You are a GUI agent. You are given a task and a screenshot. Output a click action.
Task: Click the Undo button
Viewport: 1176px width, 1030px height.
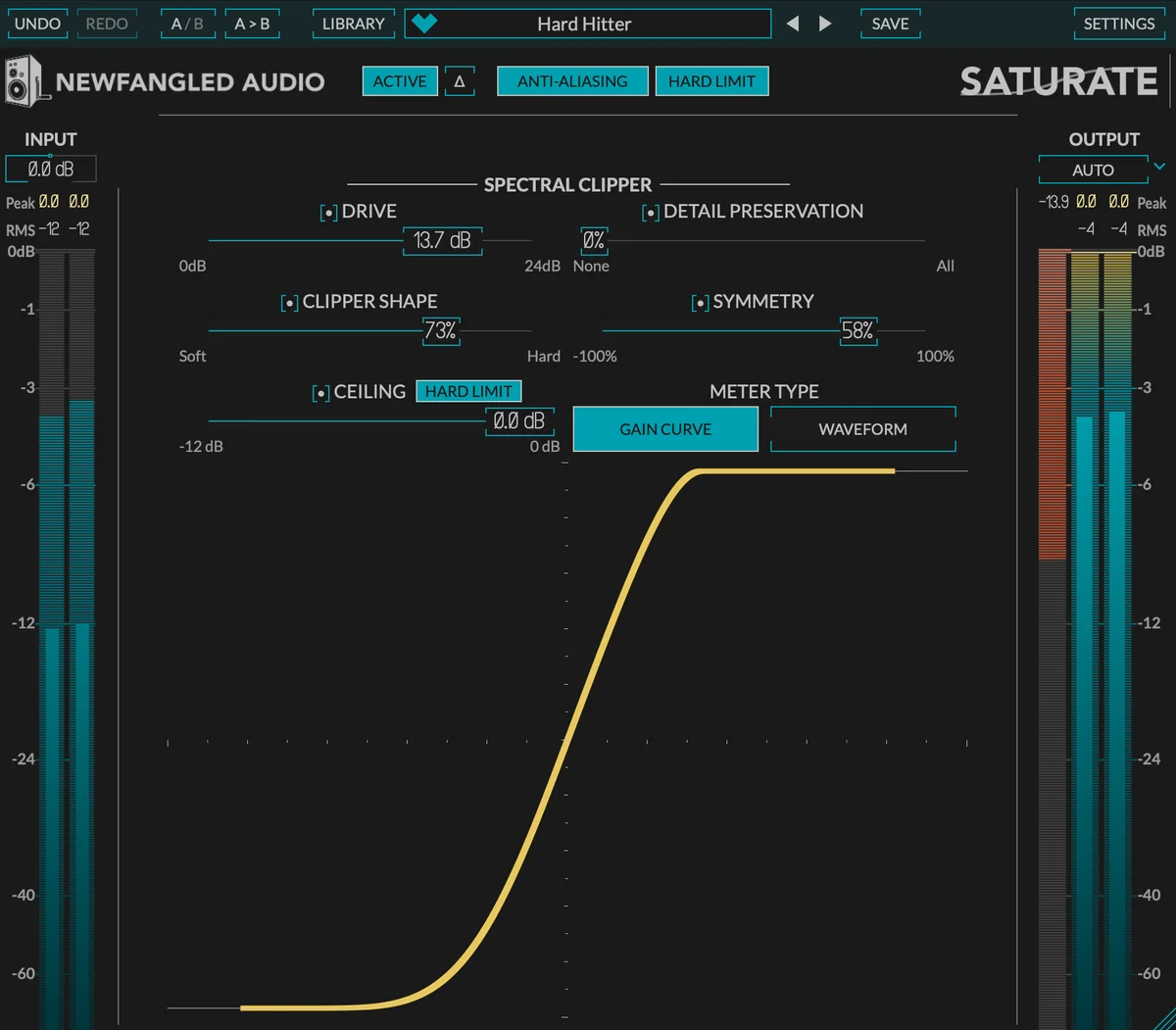pyautogui.click(x=37, y=24)
